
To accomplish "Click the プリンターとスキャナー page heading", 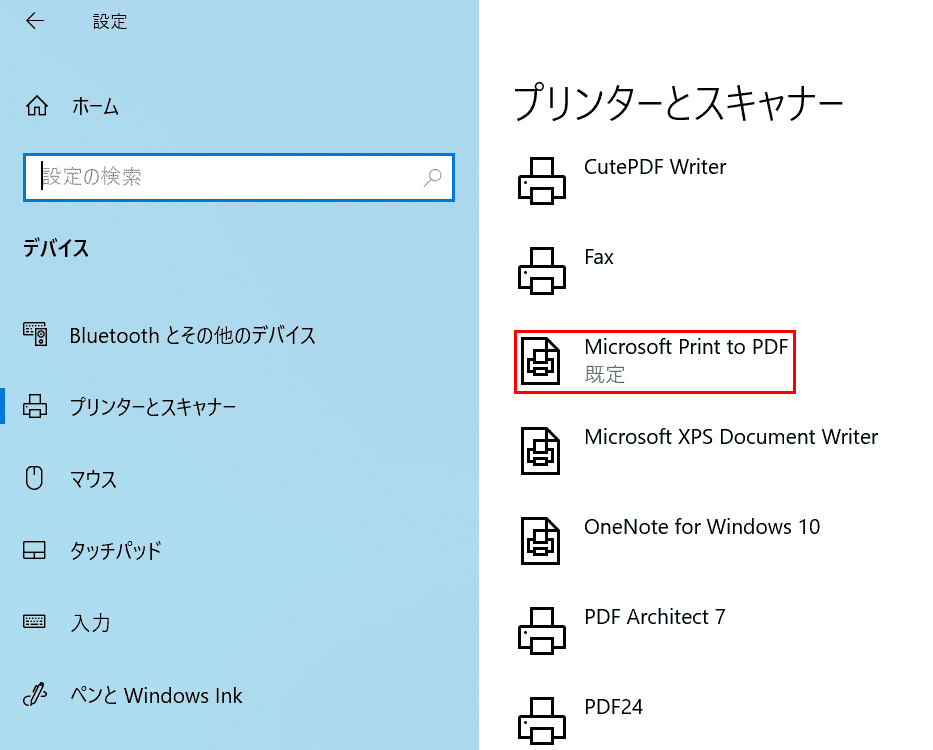I will coord(678,103).
